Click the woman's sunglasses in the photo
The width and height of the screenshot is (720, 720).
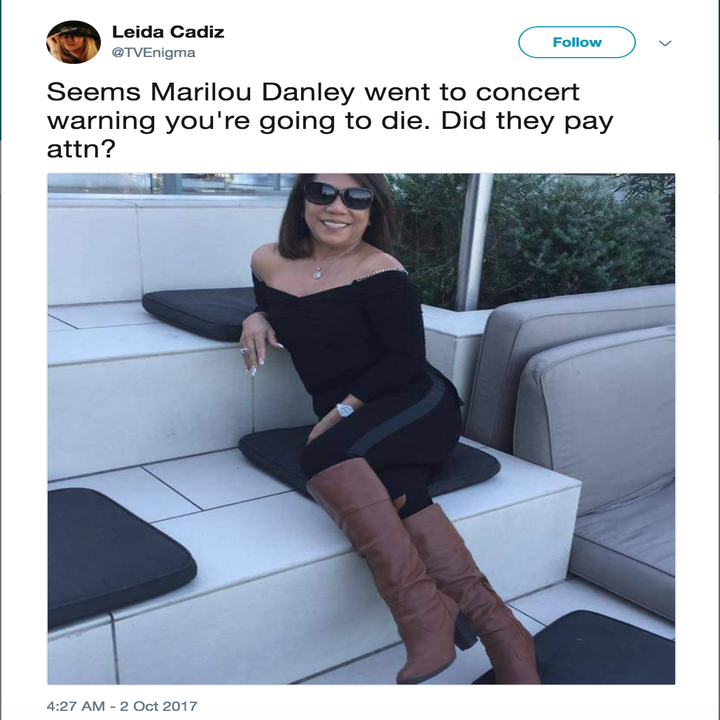click(x=338, y=195)
